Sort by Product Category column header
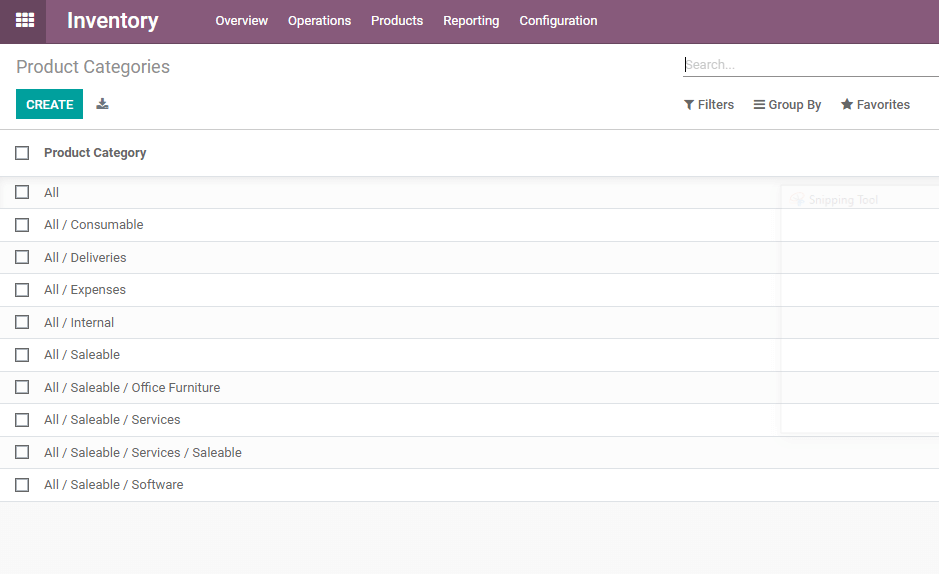The width and height of the screenshot is (939, 574). pyautogui.click(x=95, y=153)
